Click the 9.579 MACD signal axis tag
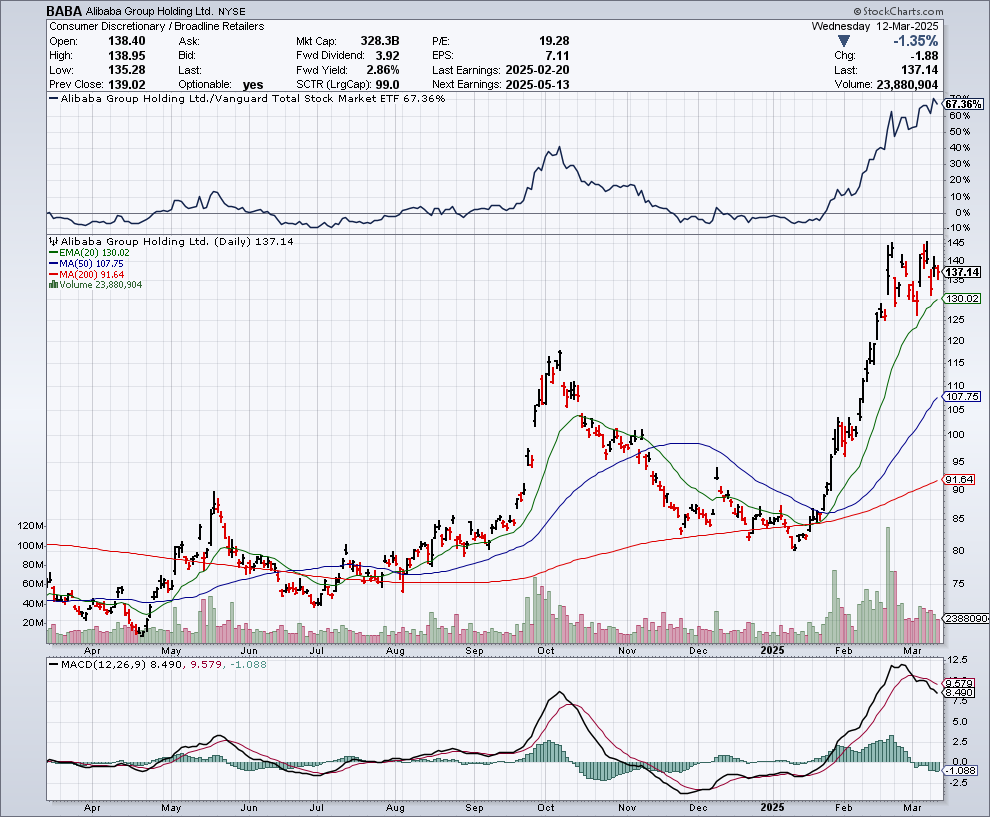 (x=960, y=683)
